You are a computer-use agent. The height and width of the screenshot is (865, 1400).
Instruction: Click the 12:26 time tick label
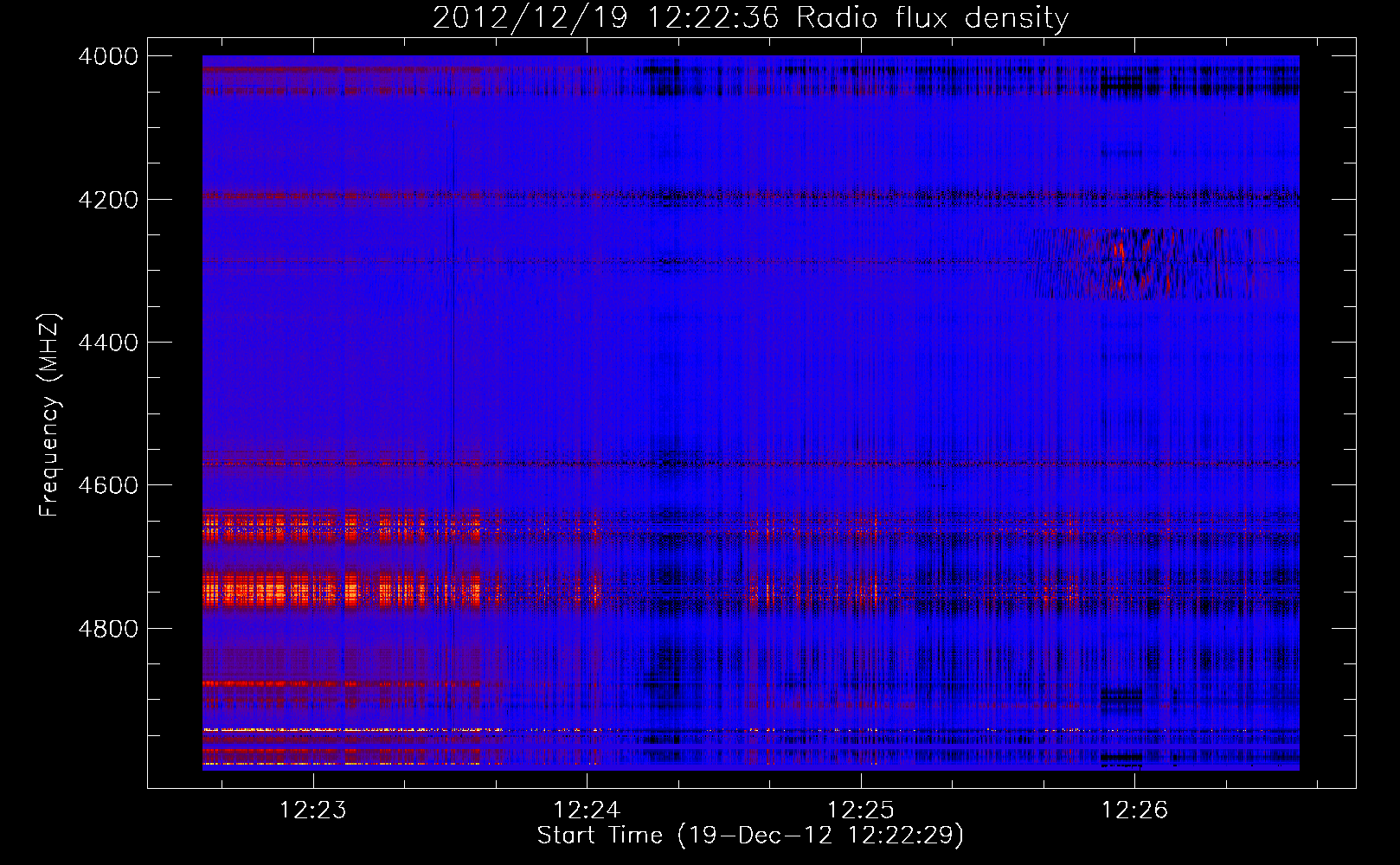click(1134, 811)
